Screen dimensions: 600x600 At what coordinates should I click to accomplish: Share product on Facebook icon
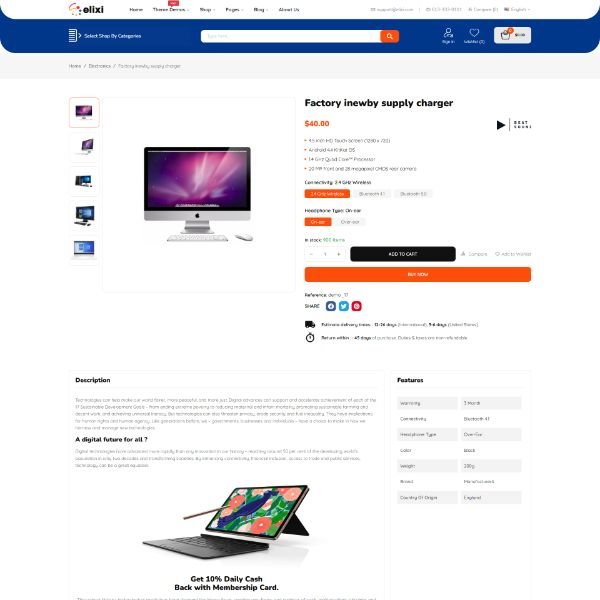pos(331,306)
